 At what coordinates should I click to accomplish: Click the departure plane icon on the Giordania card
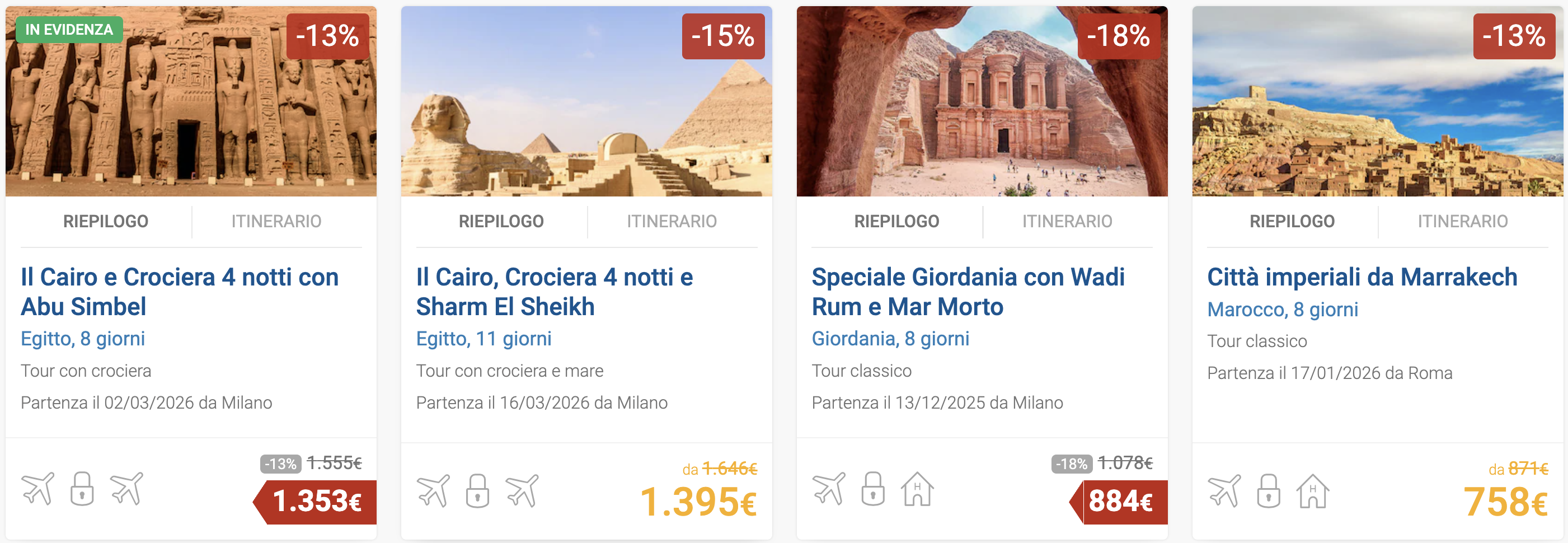point(831,490)
